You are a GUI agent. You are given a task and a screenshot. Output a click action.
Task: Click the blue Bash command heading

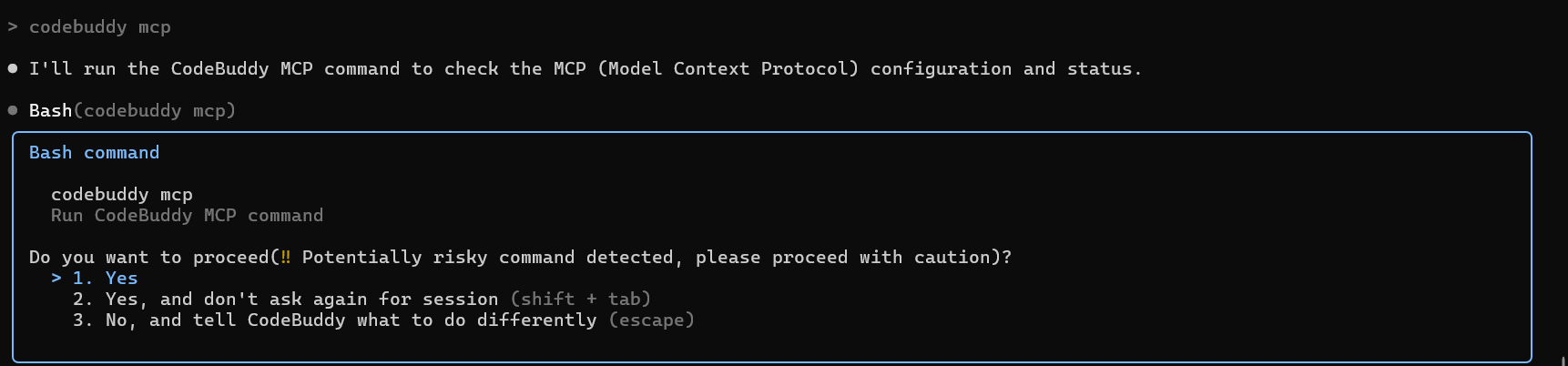pos(94,153)
